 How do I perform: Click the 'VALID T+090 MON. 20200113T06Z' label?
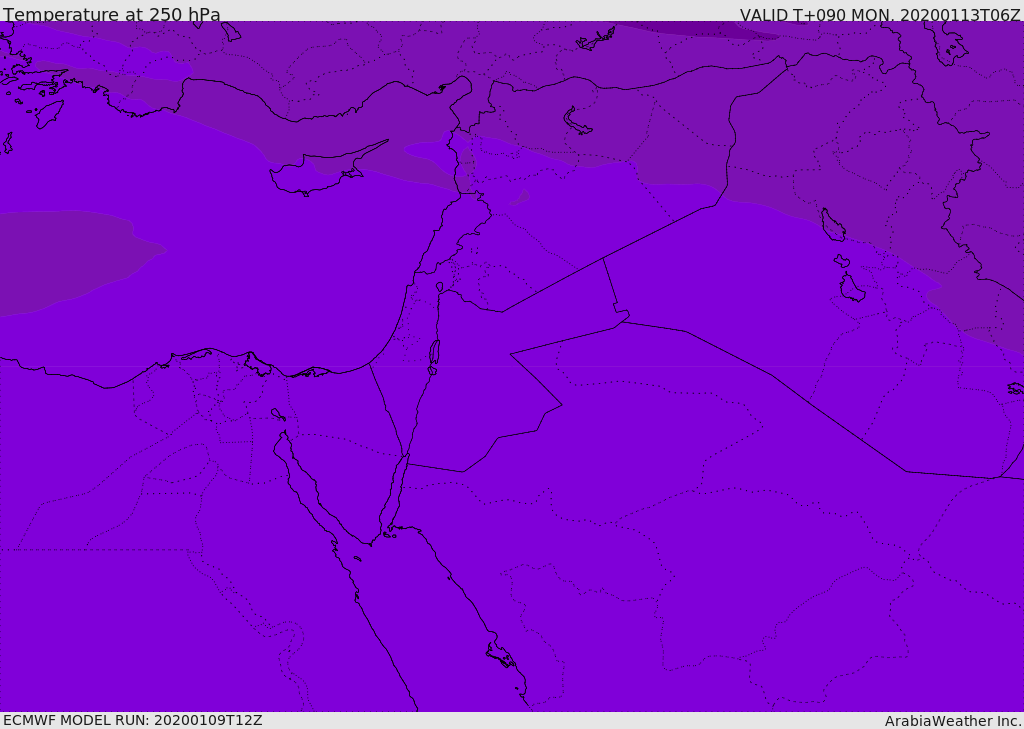point(880,14)
